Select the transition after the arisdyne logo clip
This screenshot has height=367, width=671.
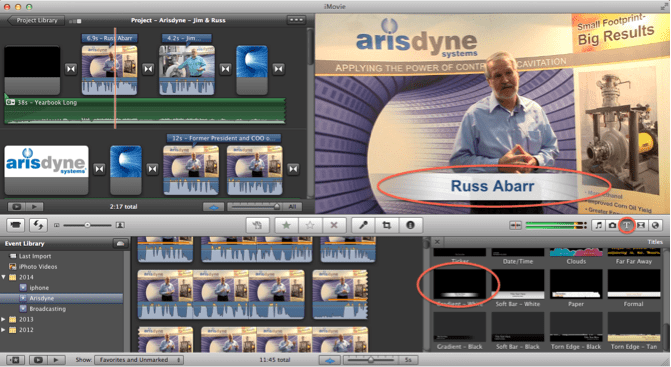(x=99, y=169)
